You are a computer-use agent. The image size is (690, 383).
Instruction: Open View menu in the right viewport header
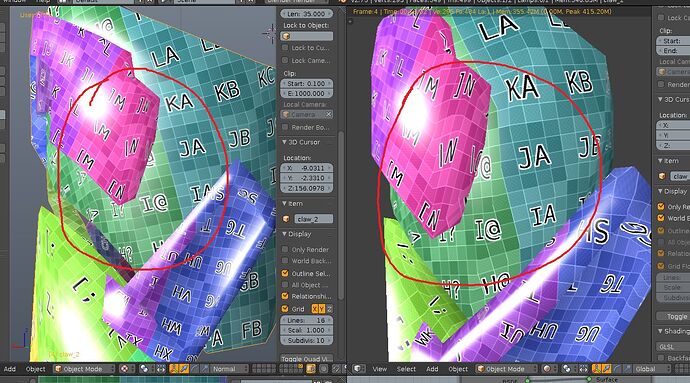tap(380, 369)
